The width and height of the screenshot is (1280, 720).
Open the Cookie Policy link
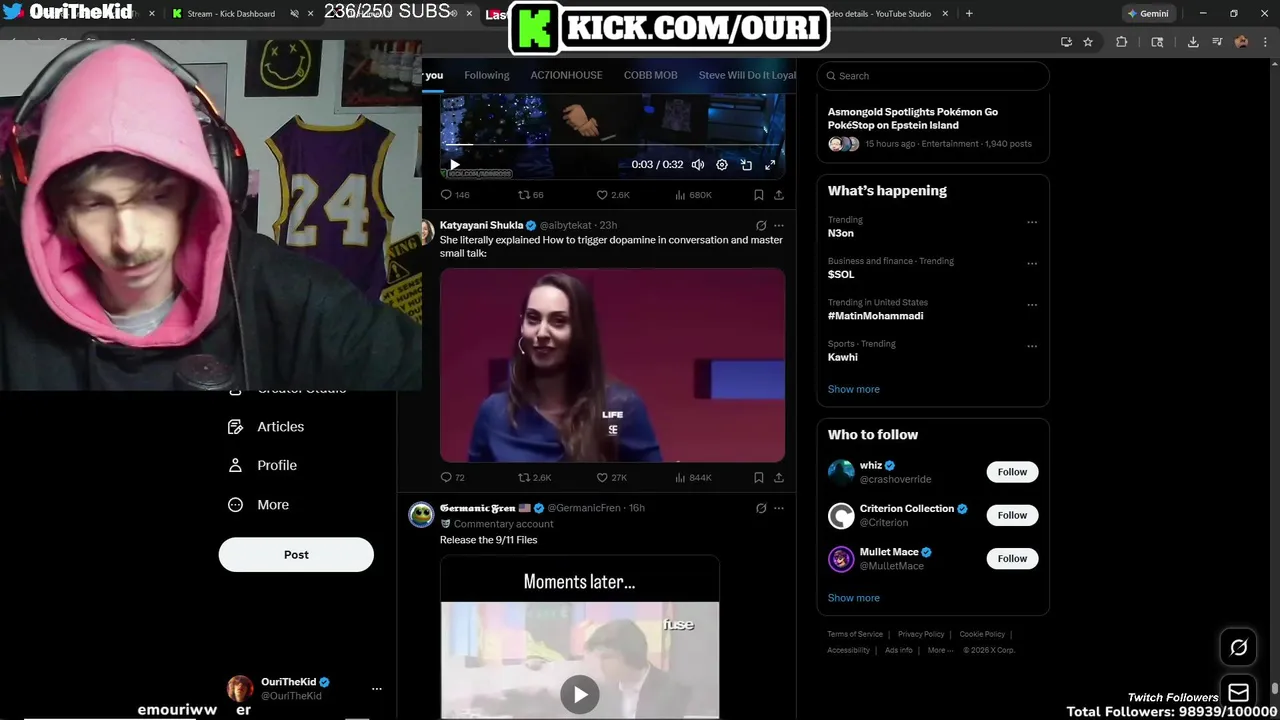click(982, 634)
